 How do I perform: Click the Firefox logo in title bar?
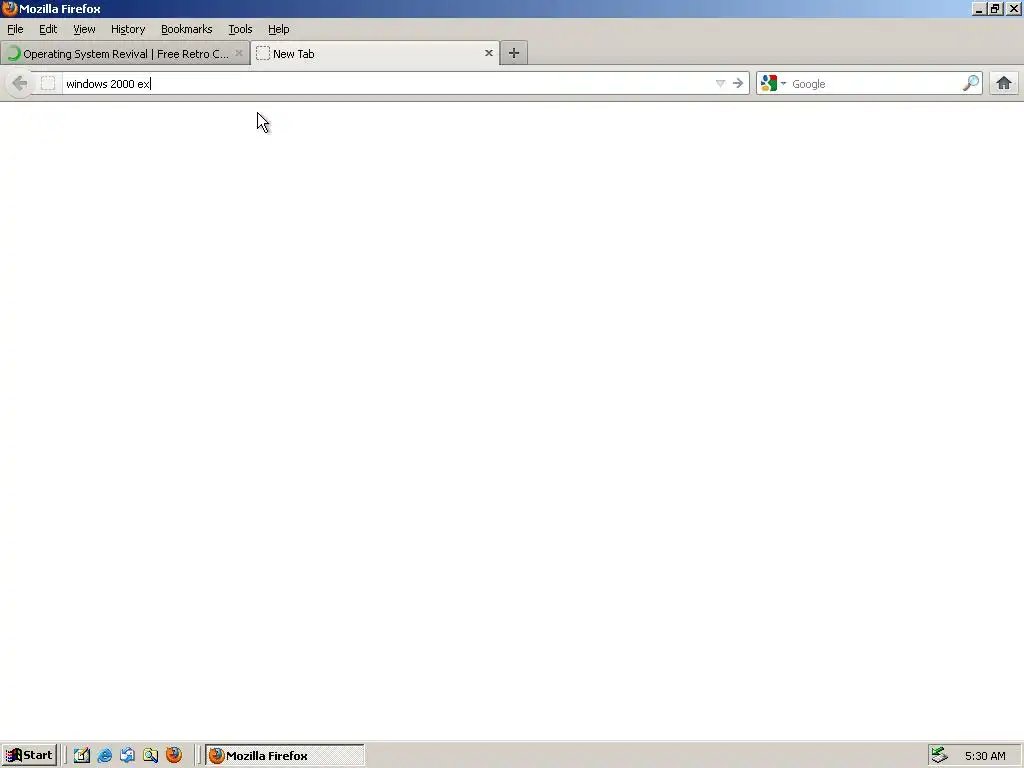[x=9, y=8]
